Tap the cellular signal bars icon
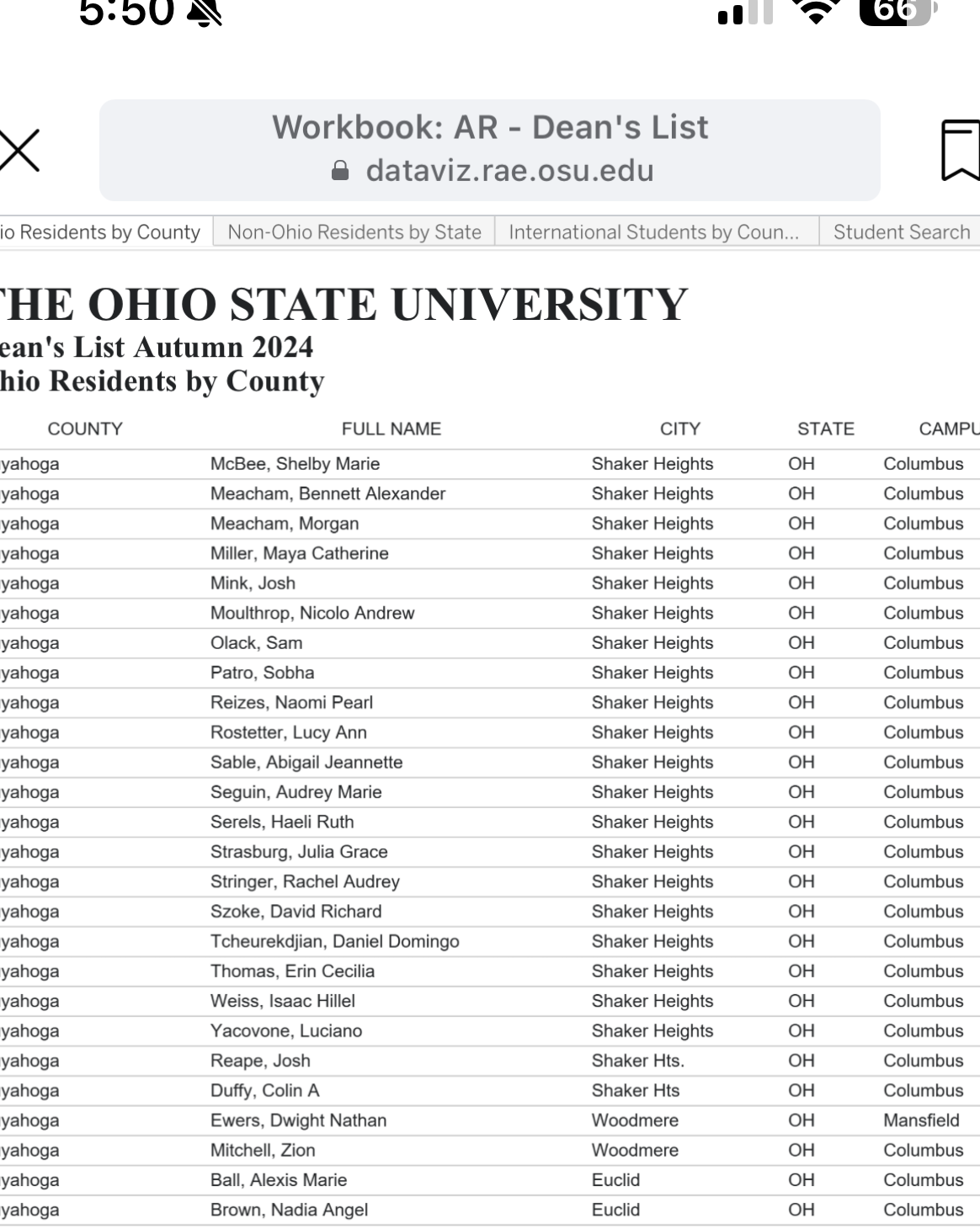 click(745, 12)
